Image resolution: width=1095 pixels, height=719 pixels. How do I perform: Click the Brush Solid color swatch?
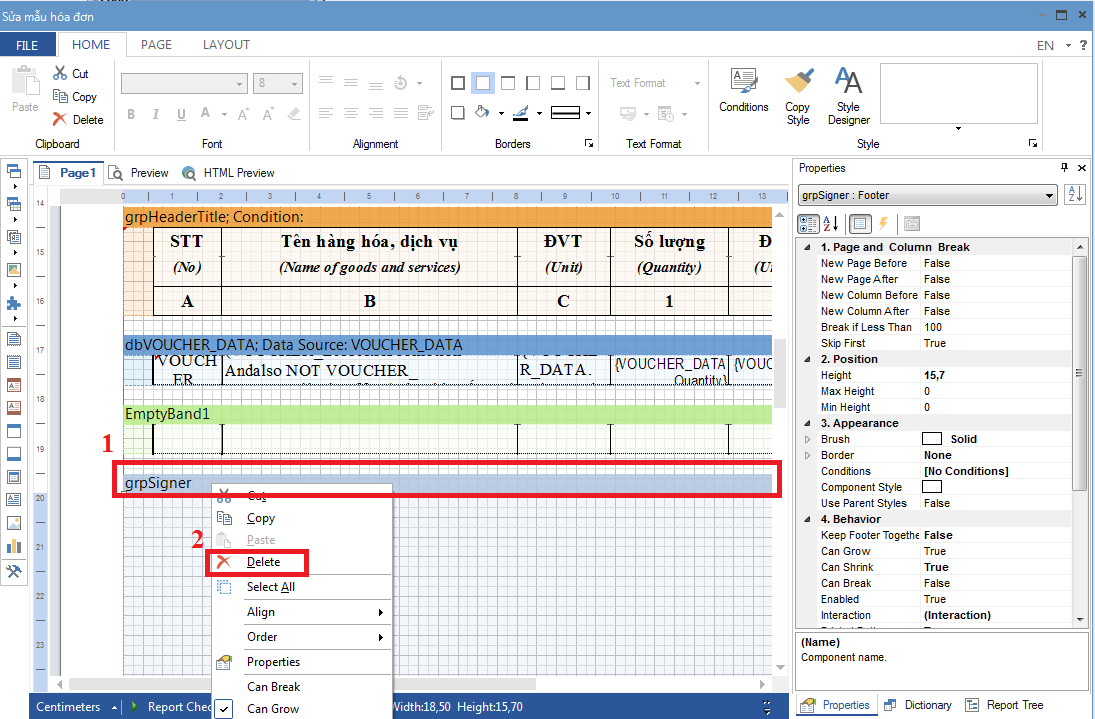[x=932, y=439]
